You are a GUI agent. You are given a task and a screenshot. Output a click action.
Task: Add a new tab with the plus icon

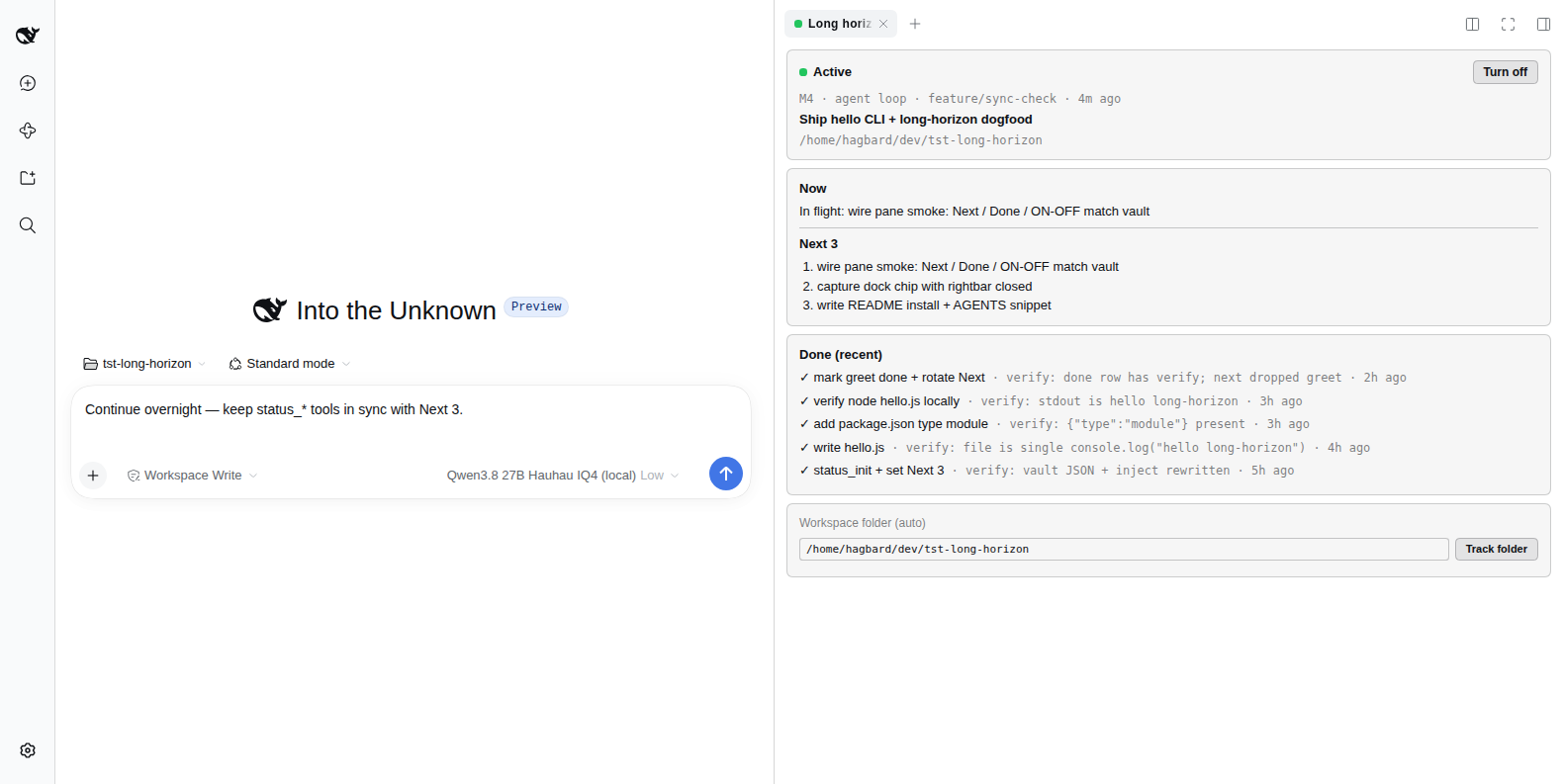click(x=915, y=24)
